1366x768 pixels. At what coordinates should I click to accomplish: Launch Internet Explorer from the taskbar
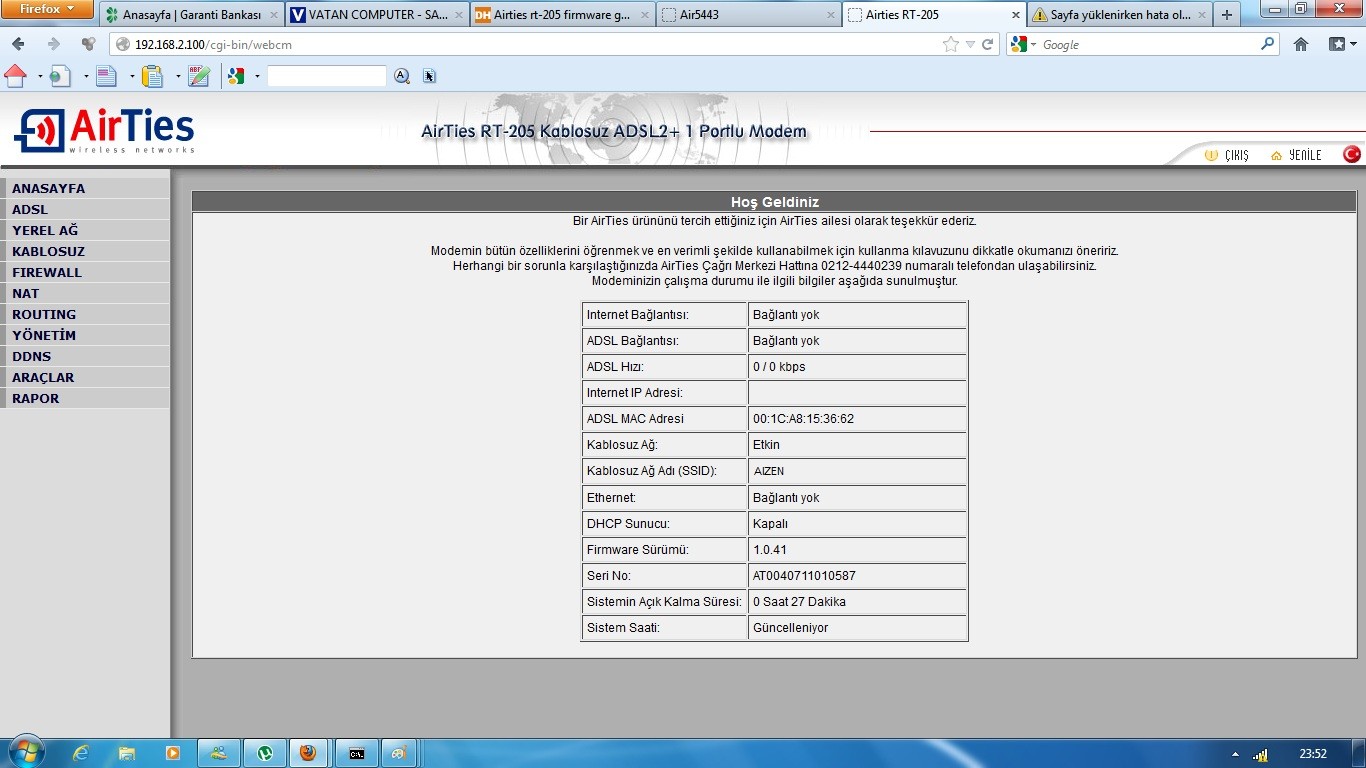click(x=81, y=753)
